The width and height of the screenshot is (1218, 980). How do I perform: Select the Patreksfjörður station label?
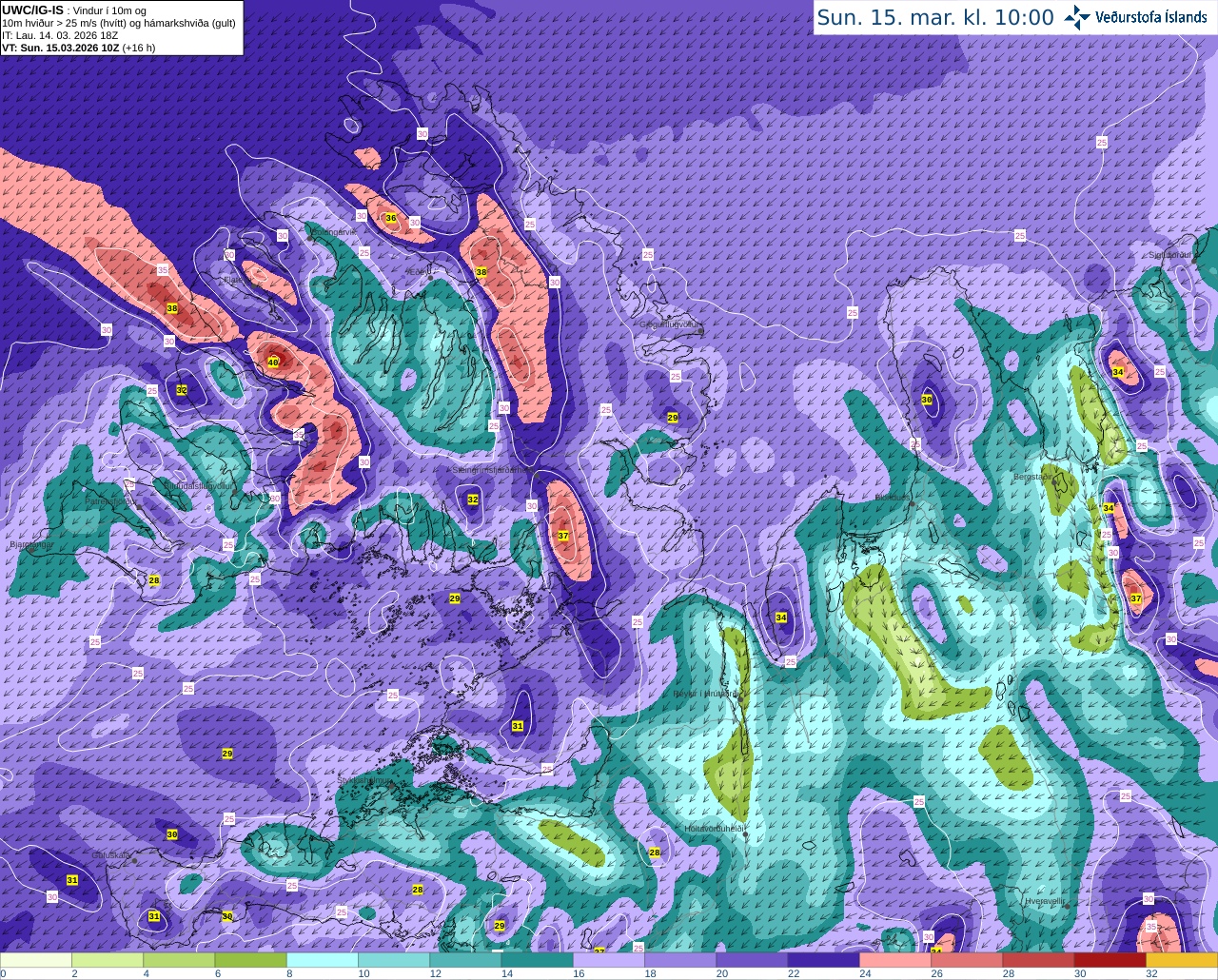[x=111, y=500]
